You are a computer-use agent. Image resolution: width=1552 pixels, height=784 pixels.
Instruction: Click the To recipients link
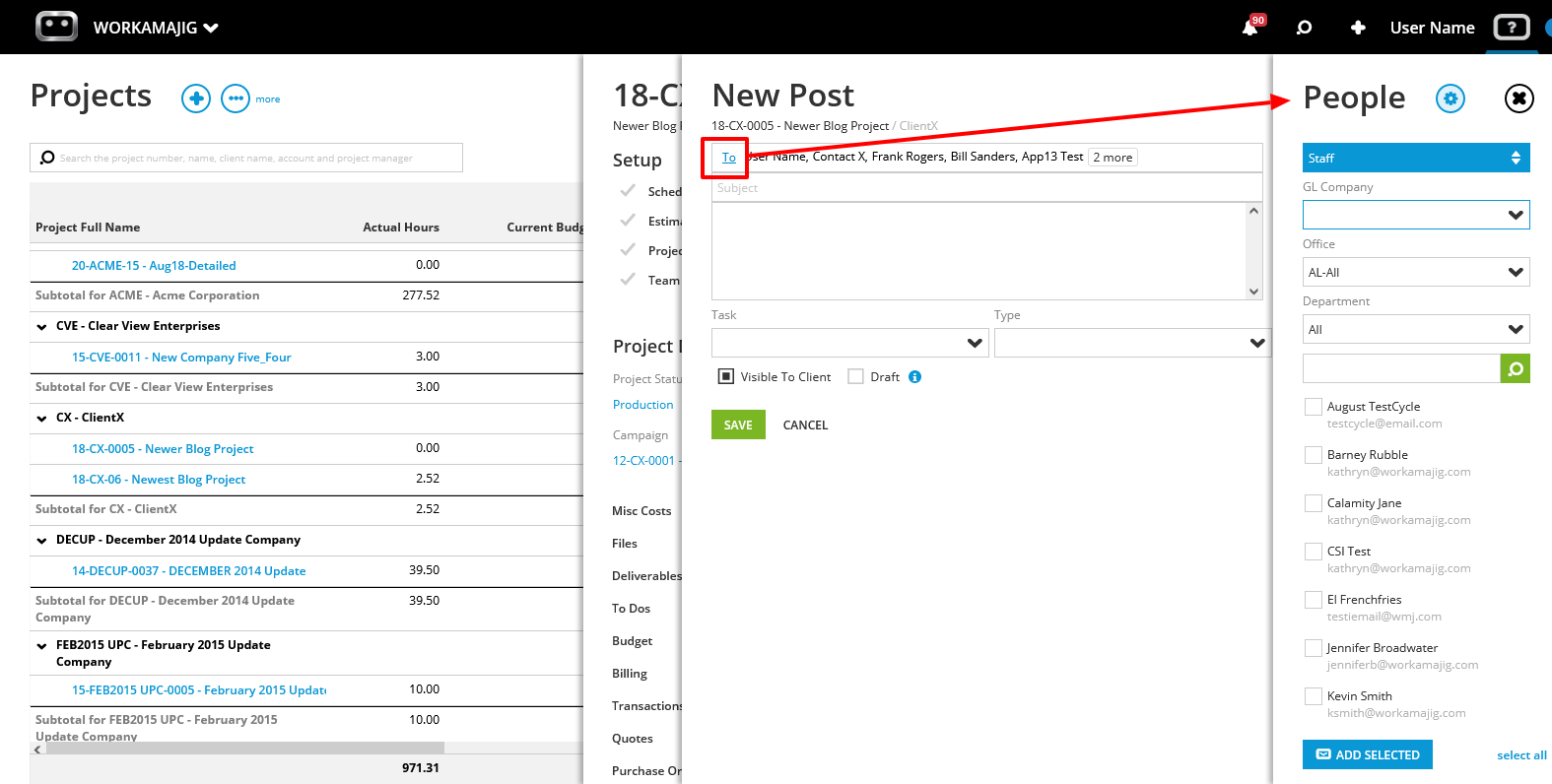click(729, 158)
